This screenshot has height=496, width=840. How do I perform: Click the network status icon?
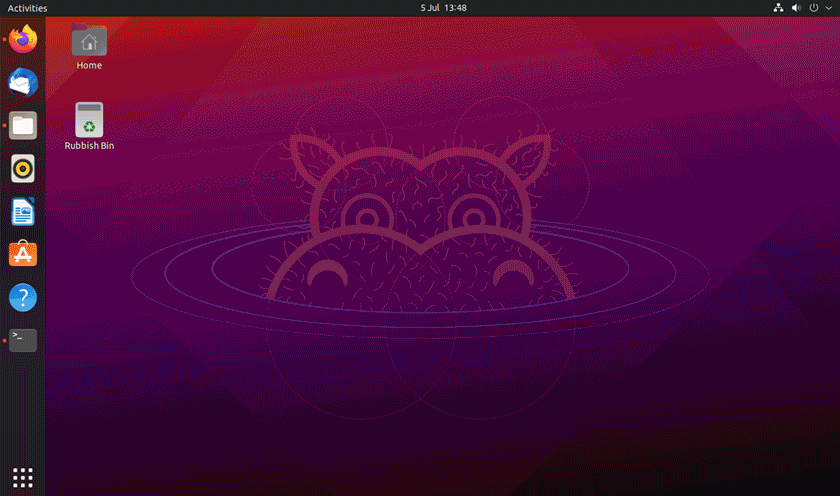click(778, 8)
